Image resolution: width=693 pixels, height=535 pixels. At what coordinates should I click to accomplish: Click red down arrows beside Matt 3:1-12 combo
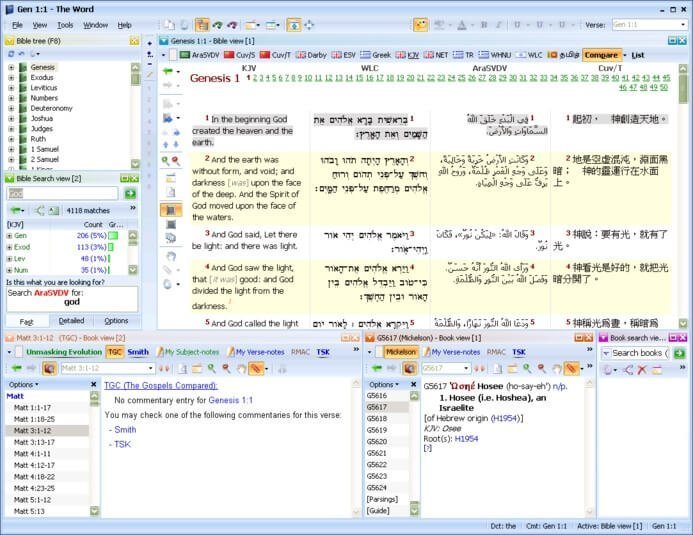click(x=164, y=368)
